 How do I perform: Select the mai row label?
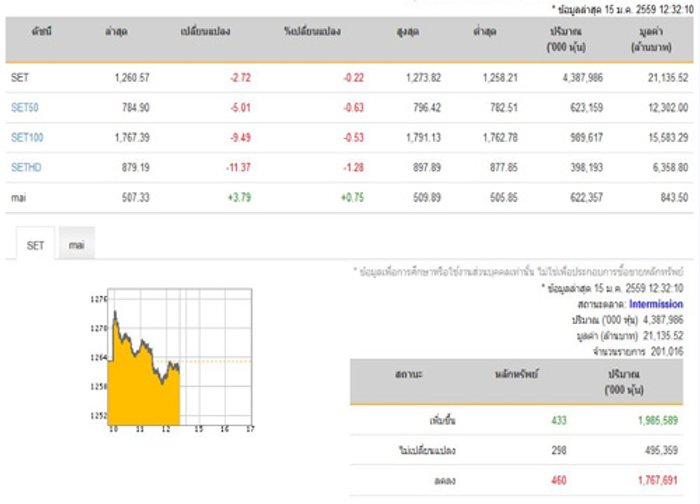(18, 197)
